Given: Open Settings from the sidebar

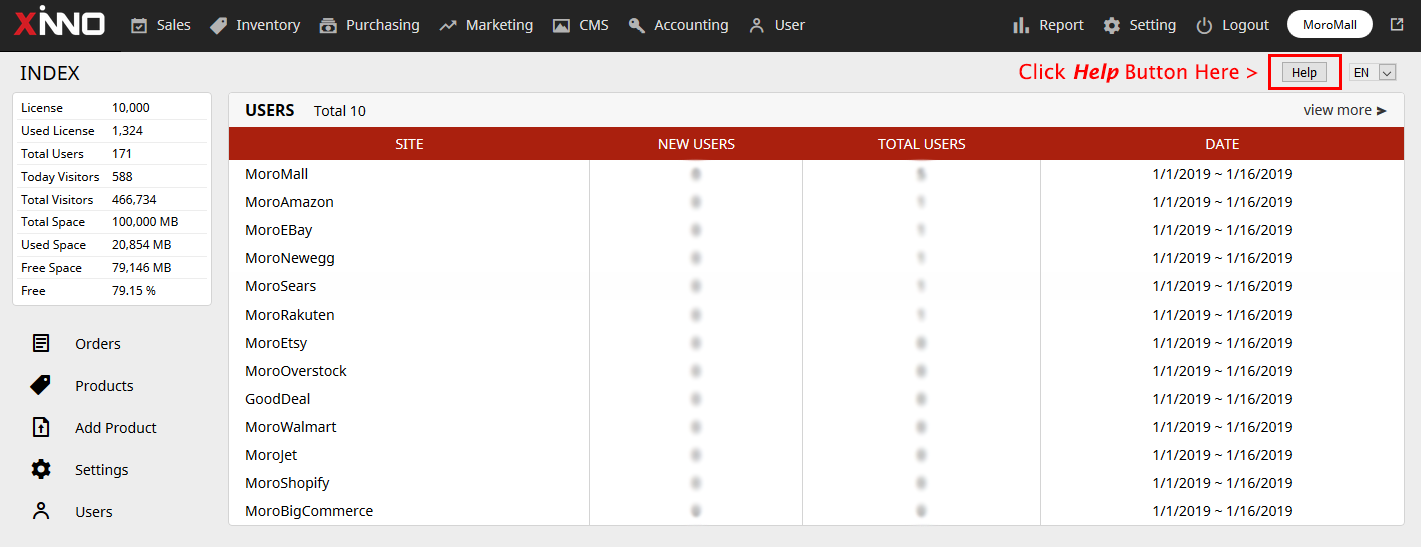Looking at the screenshot, I should tap(102, 469).
